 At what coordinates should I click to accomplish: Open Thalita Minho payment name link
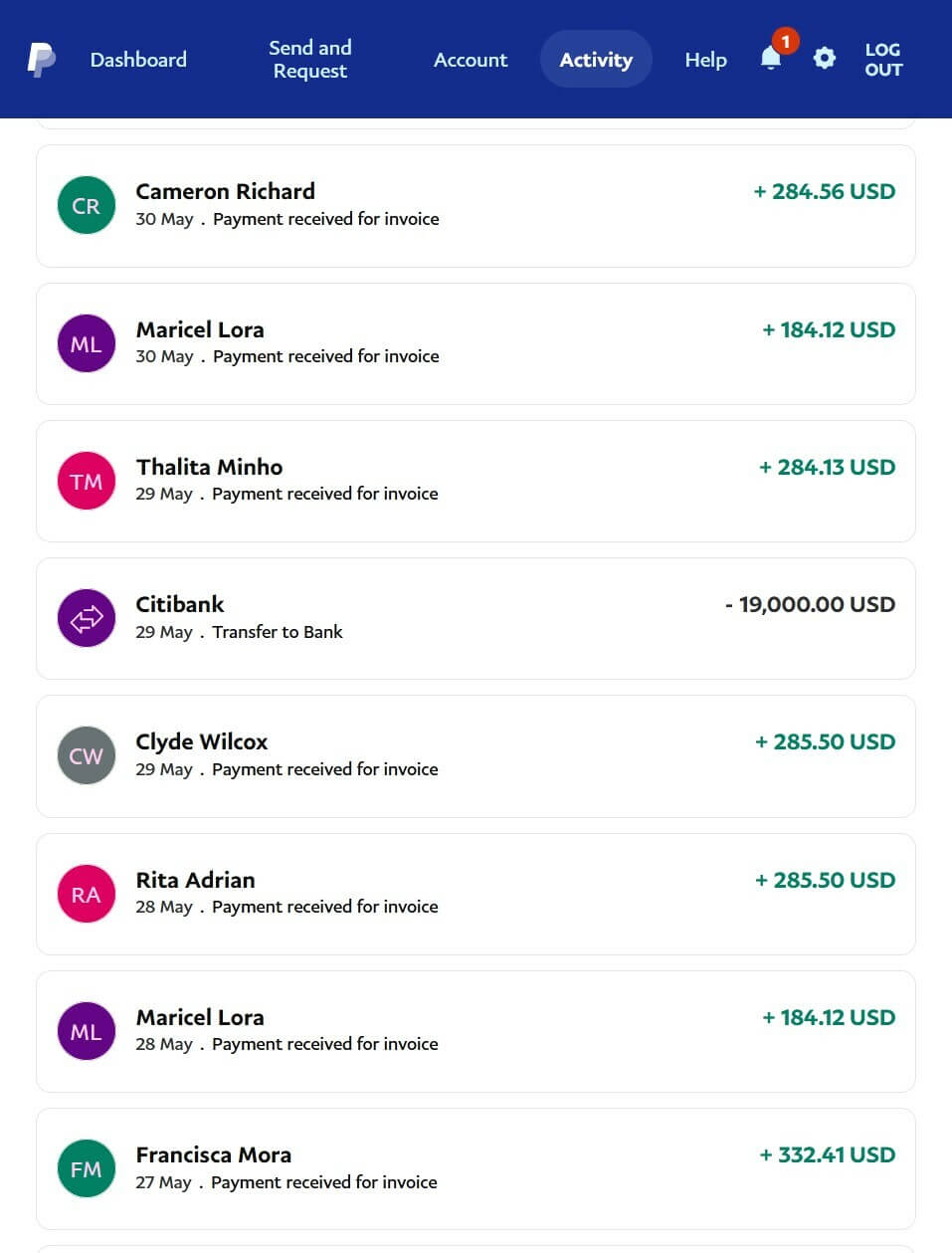pos(209,467)
